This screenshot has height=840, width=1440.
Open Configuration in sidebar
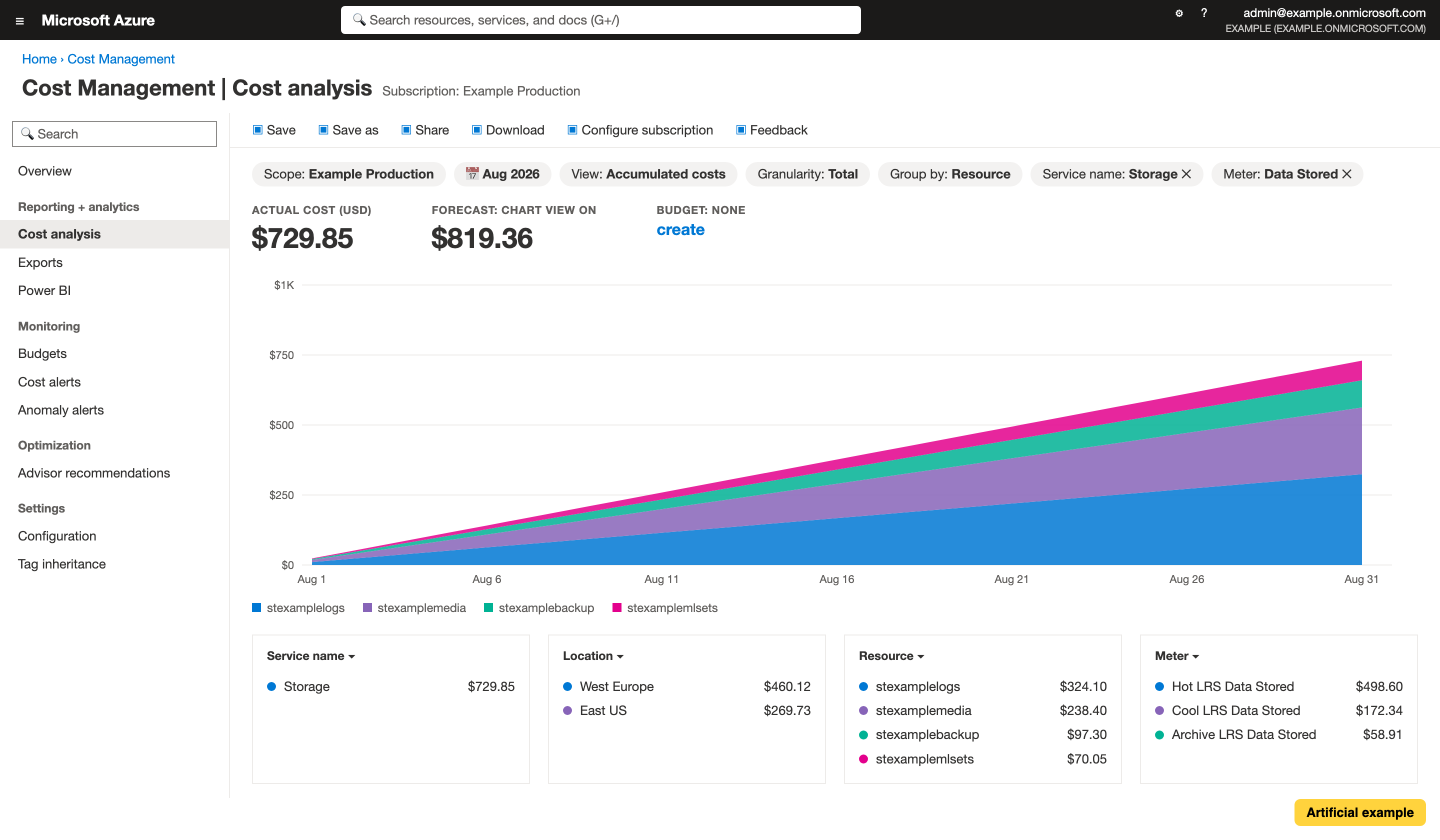pyautogui.click(x=114, y=535)
